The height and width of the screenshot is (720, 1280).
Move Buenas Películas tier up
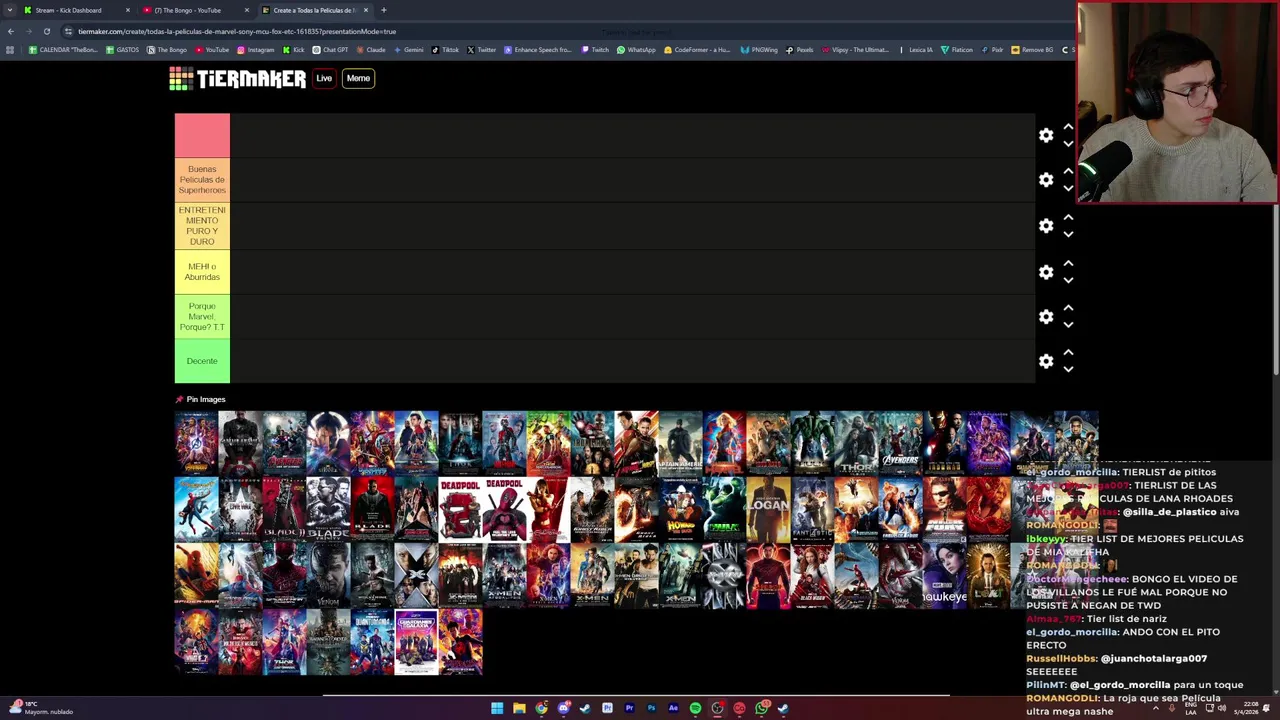pos(1068,172)
